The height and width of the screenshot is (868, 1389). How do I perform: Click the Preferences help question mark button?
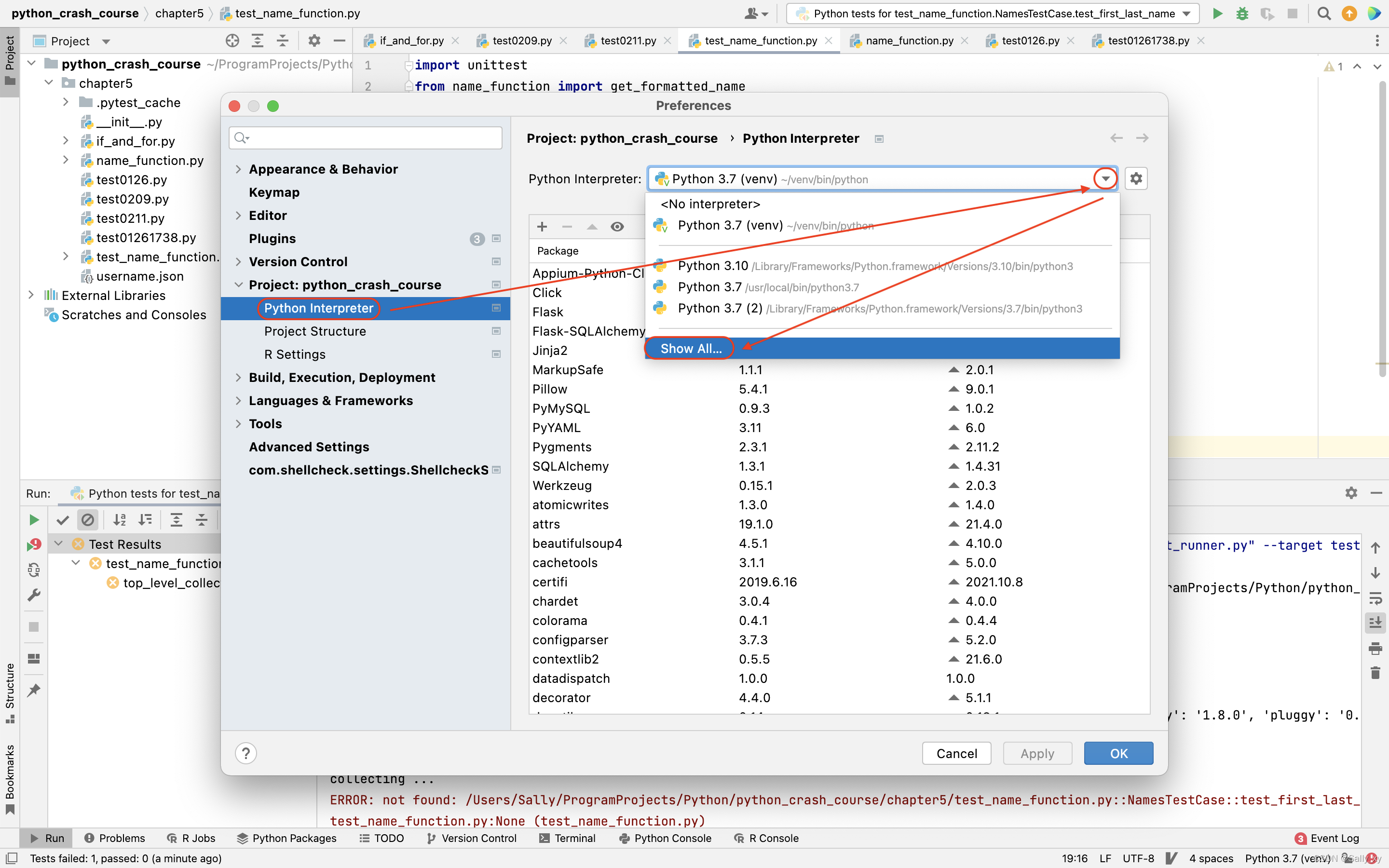point(245,753)
